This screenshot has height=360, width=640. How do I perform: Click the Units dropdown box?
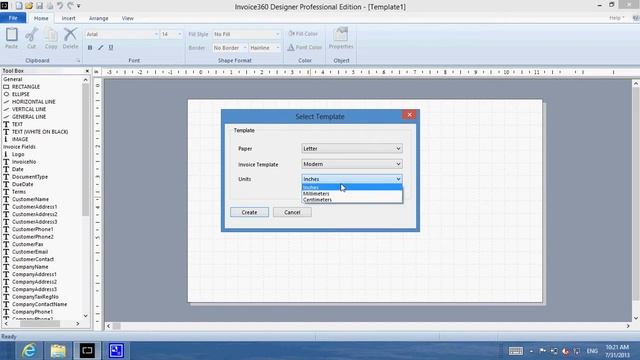(352, 179)
